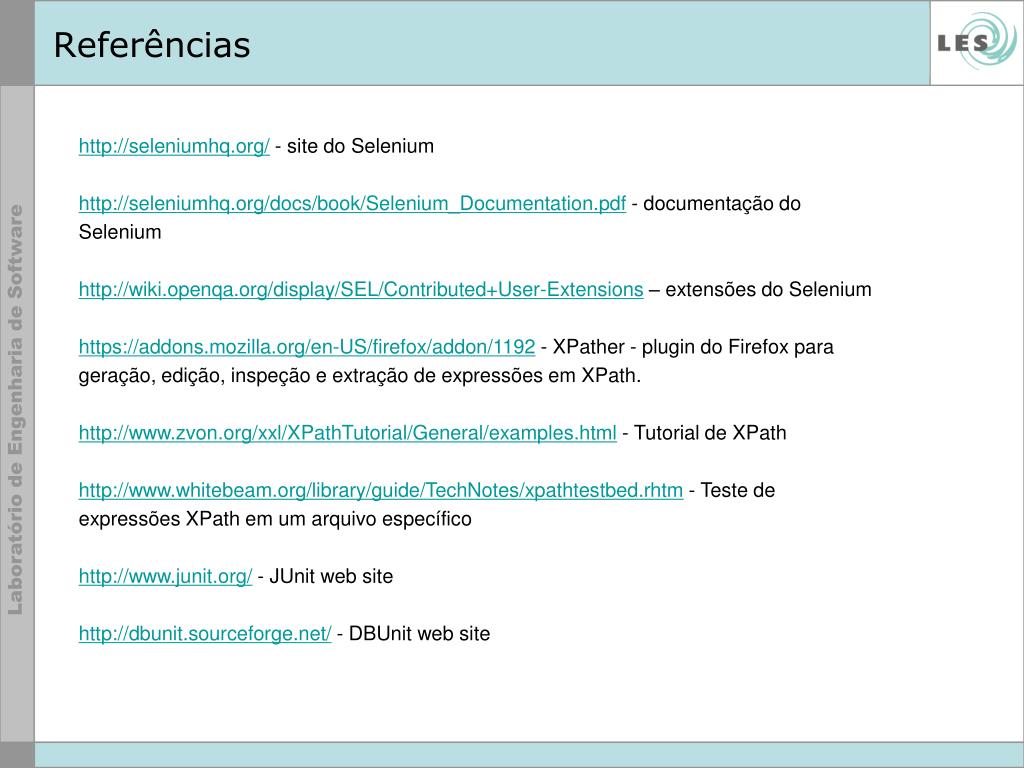The width and height of the screenshot is (1024, 768).
Task: Click the text 'DBUnit web site'
Action: tap(419, 633)
